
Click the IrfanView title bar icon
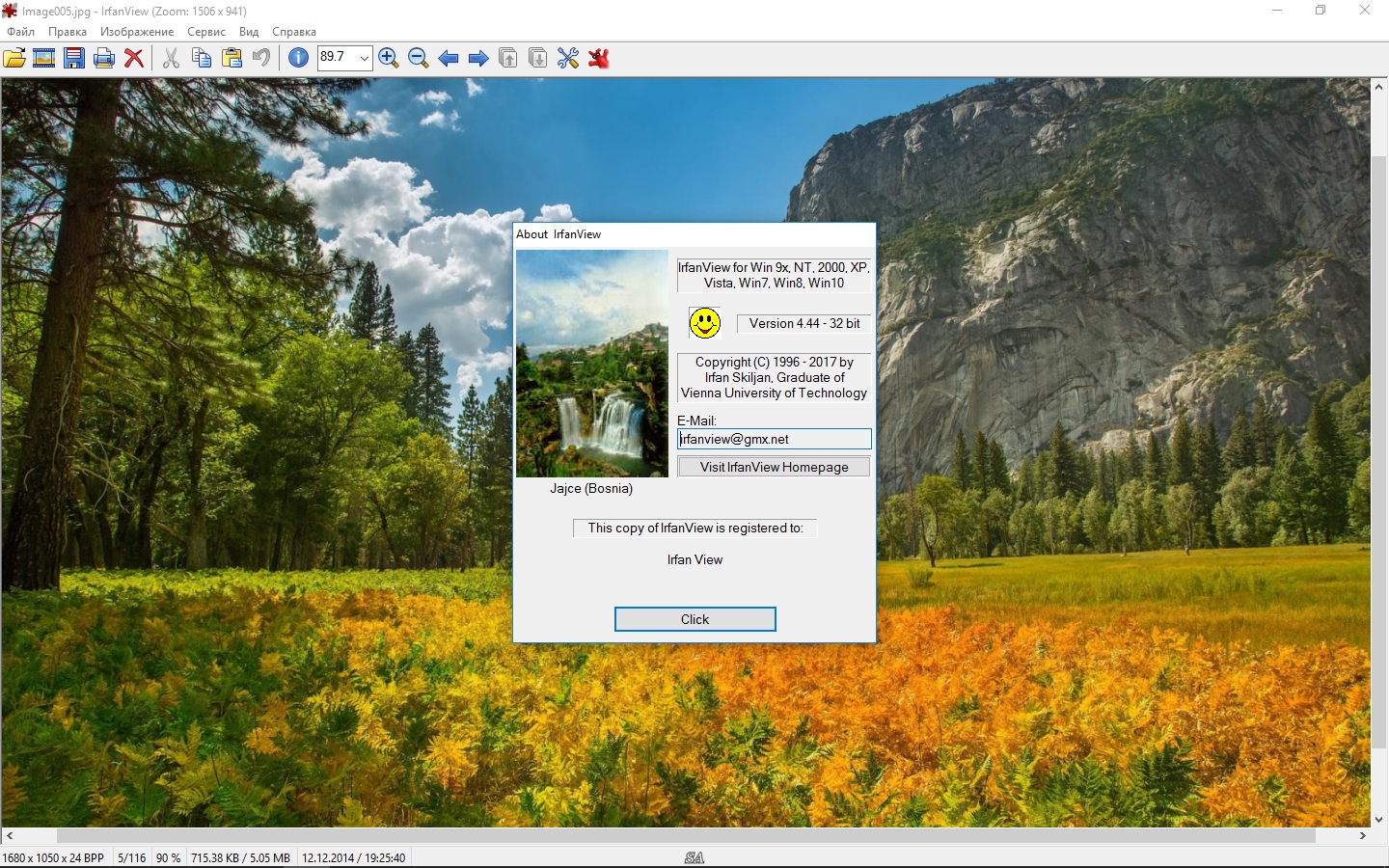click(10, 11)
